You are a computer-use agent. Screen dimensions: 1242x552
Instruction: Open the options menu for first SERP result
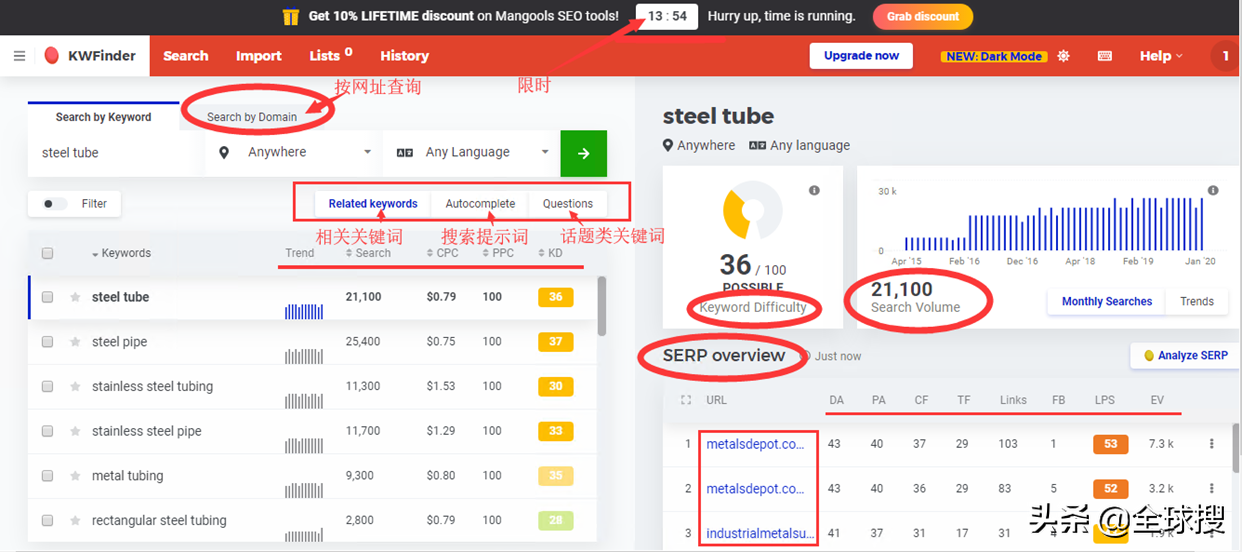tap(1212, 444)
